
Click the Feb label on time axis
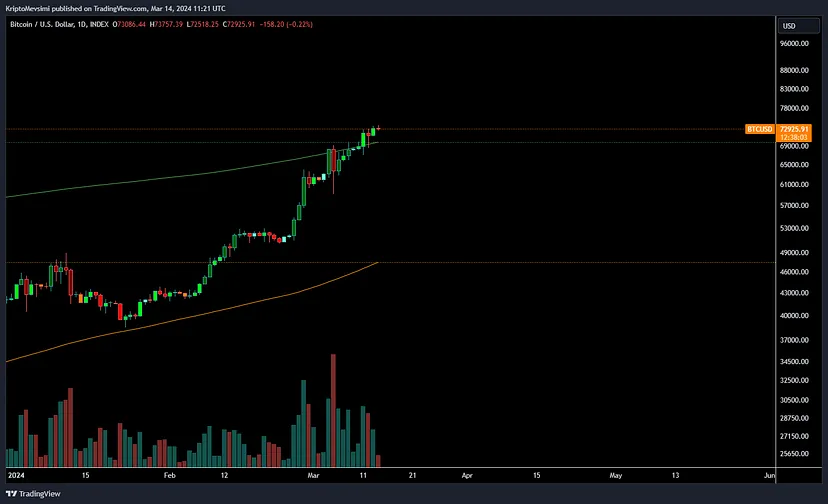170,475
